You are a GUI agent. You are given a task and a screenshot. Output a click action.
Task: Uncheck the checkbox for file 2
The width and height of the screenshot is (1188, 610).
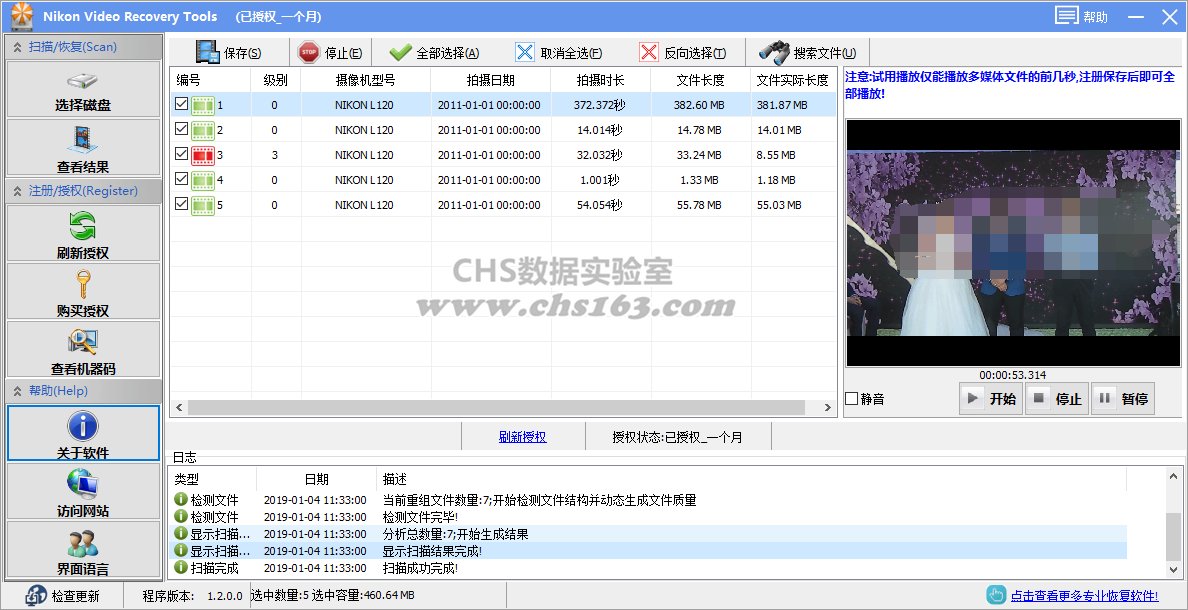click(x=181, y=130)
